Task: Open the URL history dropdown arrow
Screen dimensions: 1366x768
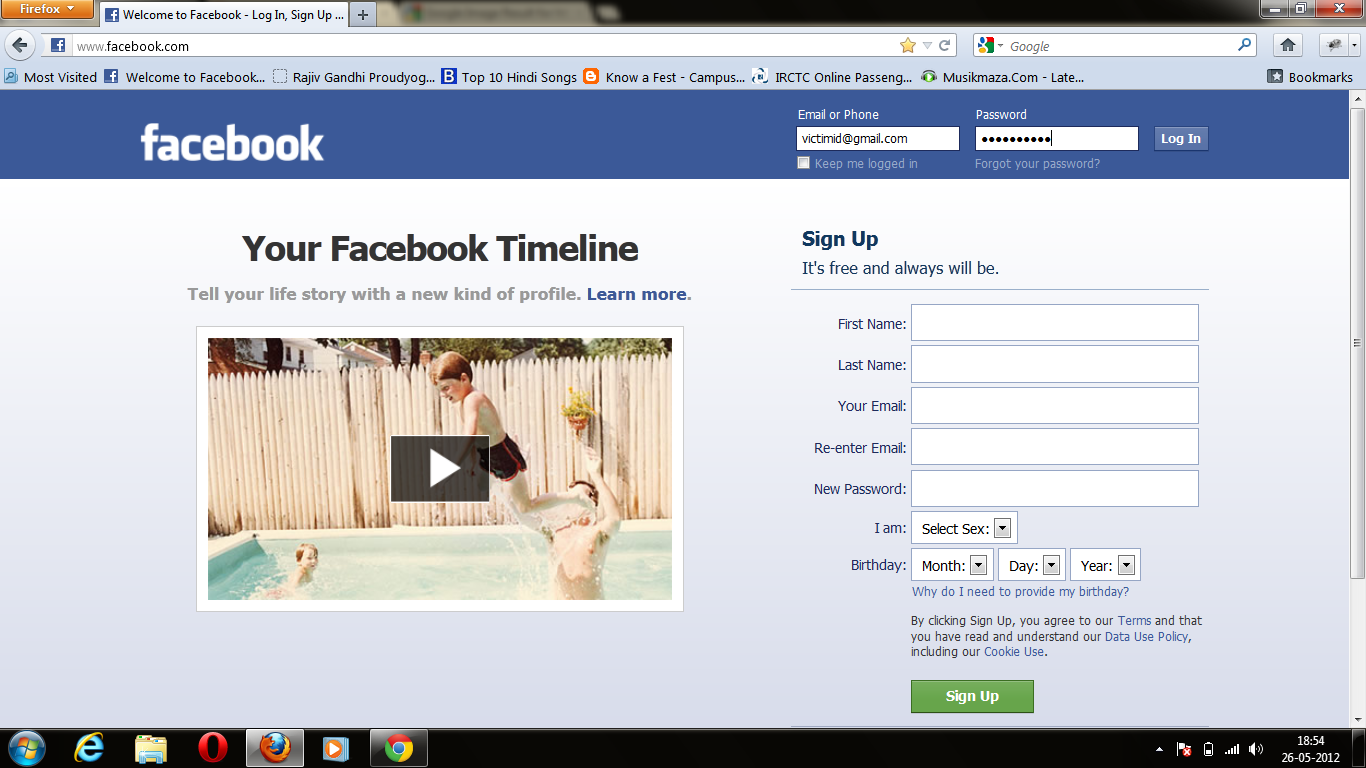Action: coord(927,46)
